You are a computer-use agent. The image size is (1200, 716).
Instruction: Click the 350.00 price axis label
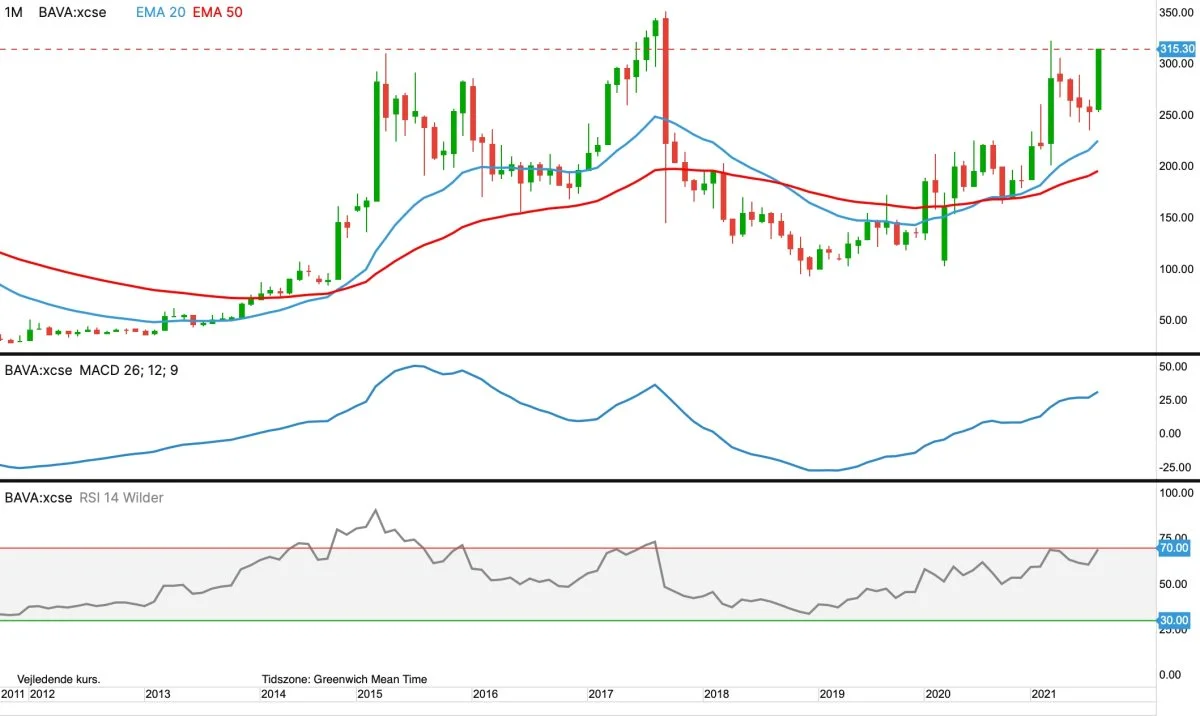(1177, 12)
